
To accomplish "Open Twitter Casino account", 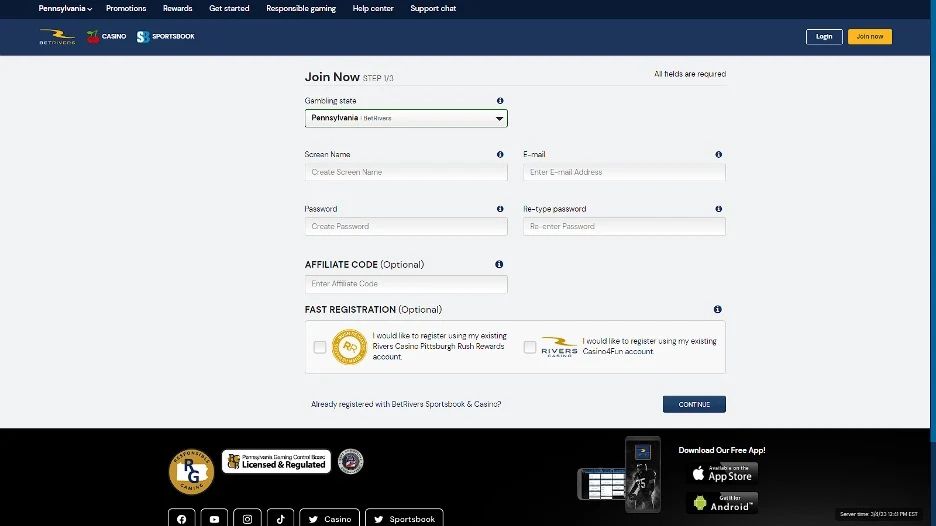I will pyautogui.click(x=330, y=518).
